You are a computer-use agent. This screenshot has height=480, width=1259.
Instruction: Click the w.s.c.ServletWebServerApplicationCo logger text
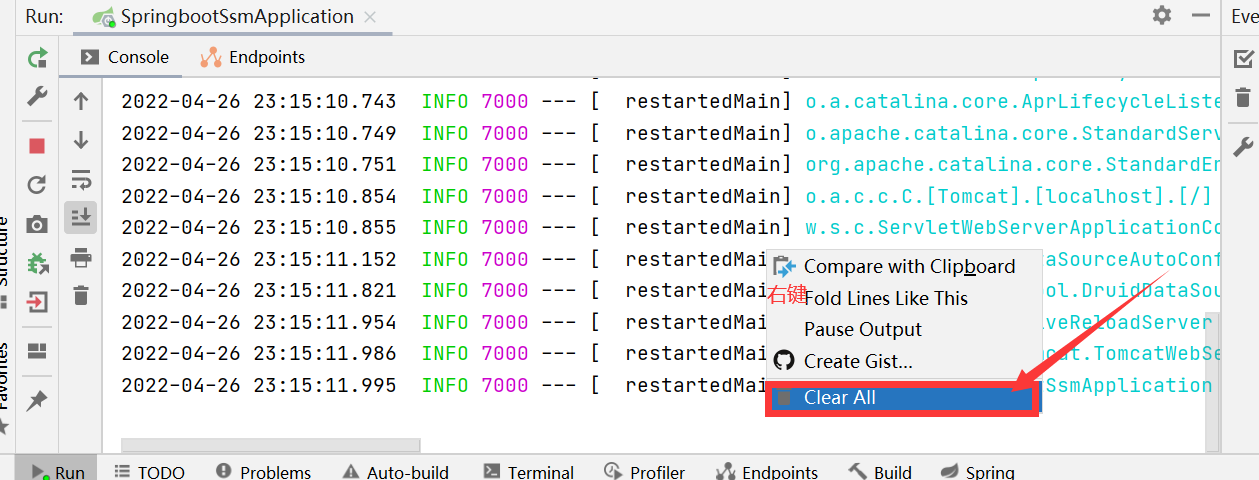pos(1013,227)
